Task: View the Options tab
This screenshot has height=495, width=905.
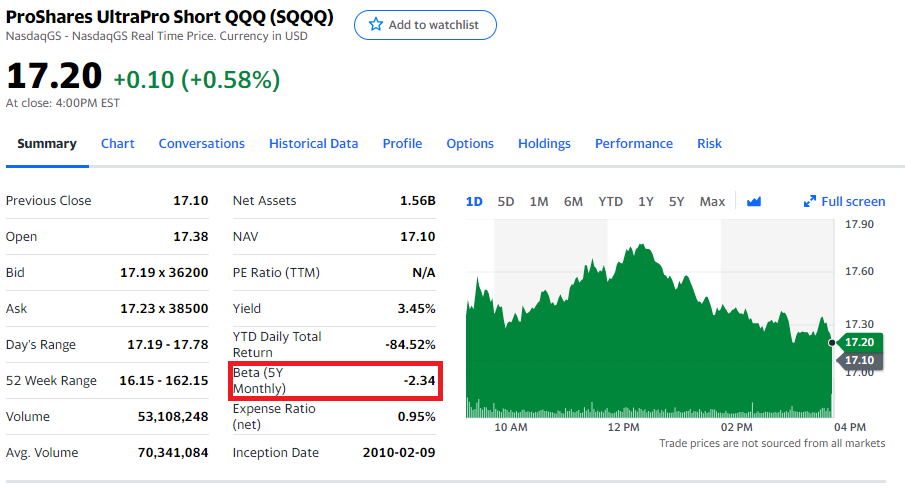Action: (470, 144)
